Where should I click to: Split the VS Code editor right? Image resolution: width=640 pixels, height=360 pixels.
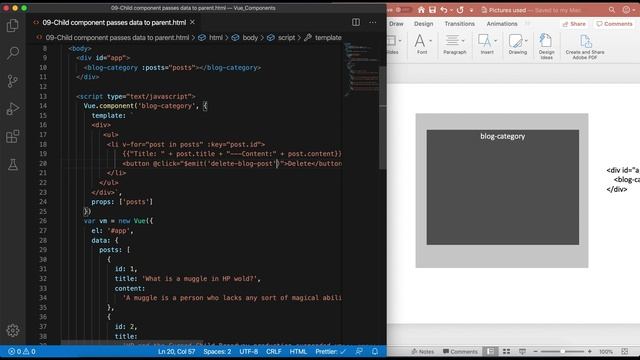click(x=356, y=22)
